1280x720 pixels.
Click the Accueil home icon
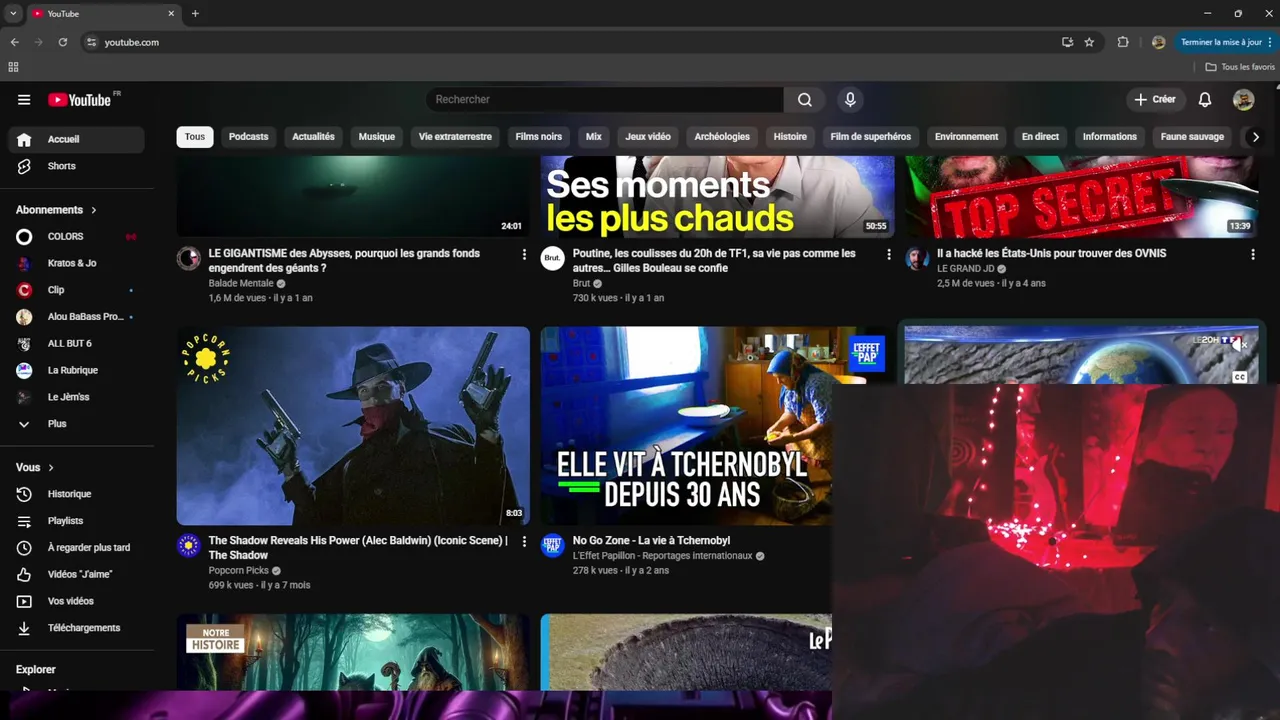[x=24, y=139]
